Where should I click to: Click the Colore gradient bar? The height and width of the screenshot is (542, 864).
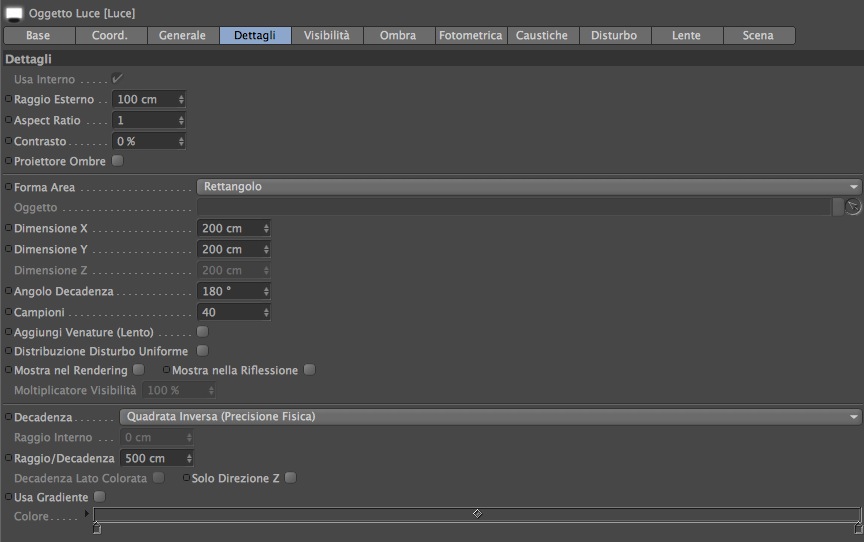point(477,514)
